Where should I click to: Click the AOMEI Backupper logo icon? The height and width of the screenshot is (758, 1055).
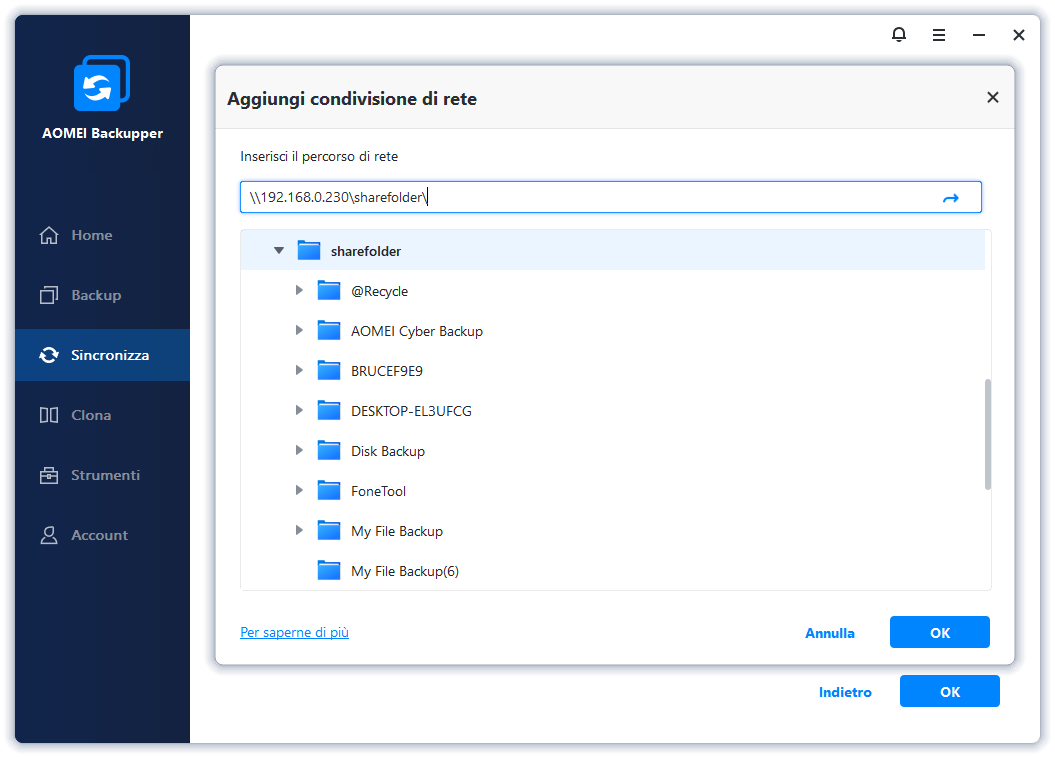(102, 83)
